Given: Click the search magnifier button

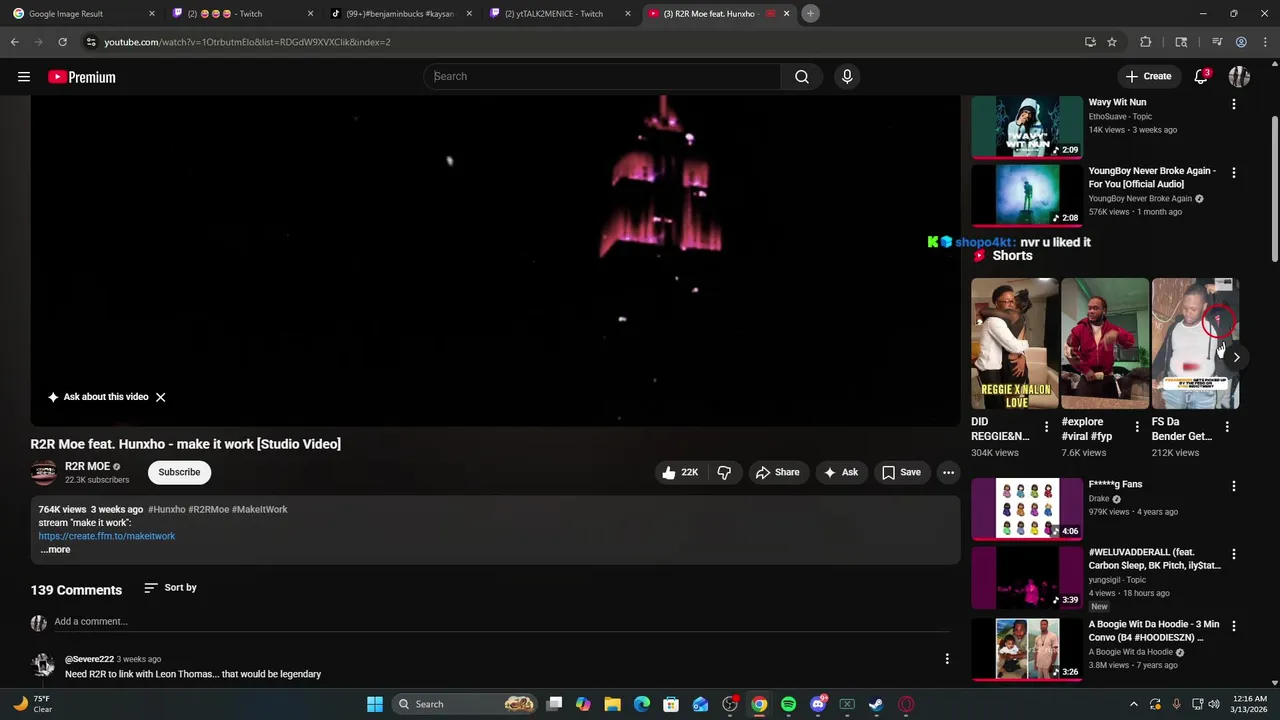Looking at the screenshot, I should [x=802, y=77].
